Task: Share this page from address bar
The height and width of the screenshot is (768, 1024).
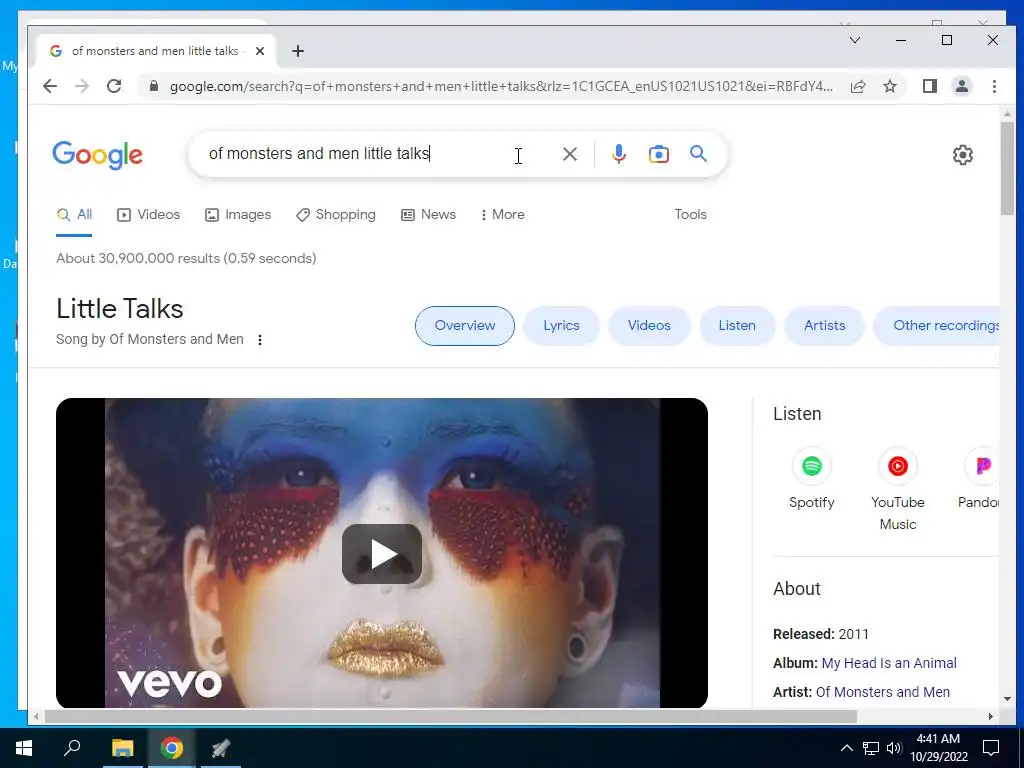Action: click(x=858, y=86)
